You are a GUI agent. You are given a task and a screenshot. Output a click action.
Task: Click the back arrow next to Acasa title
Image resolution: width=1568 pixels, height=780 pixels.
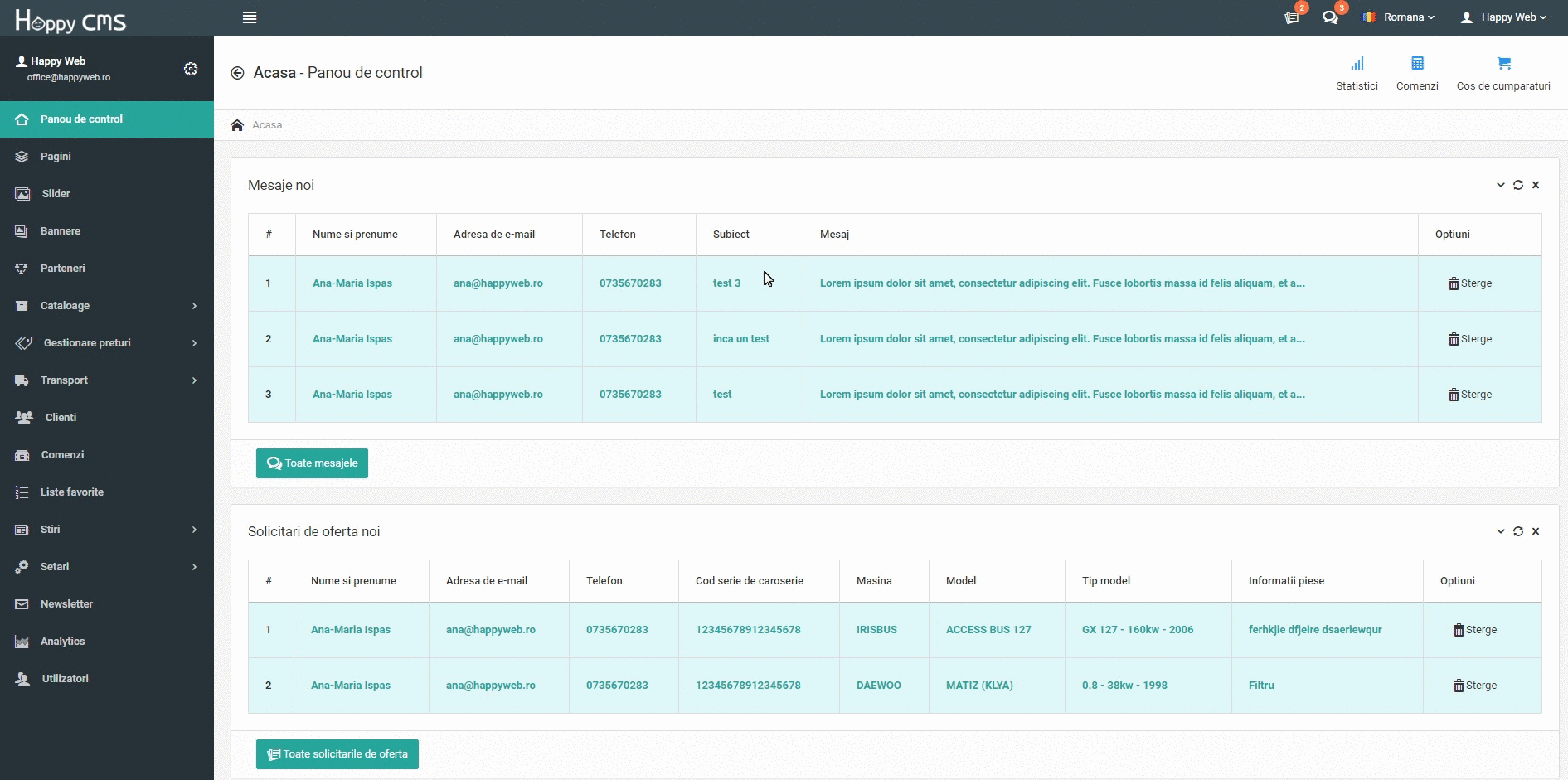(237, 73)
